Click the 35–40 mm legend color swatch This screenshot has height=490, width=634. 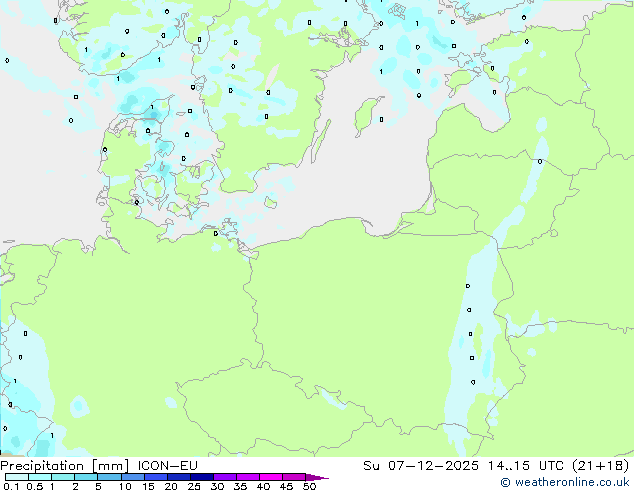(248, 477)
